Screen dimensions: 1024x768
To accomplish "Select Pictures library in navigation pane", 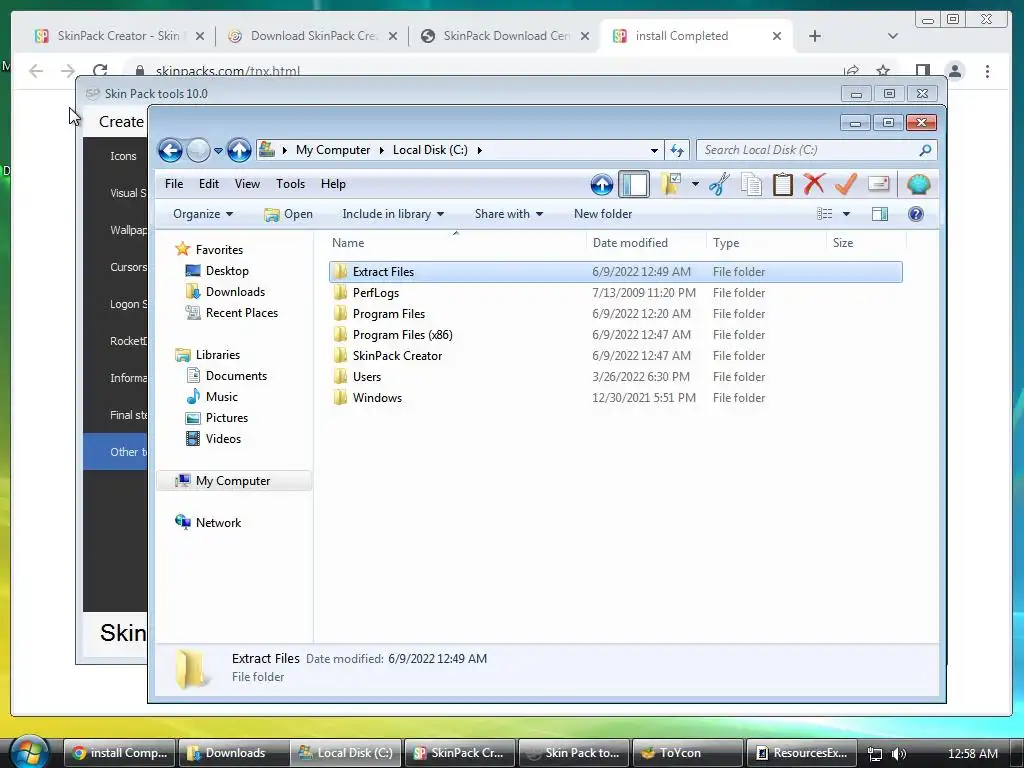I will (227, 418).
